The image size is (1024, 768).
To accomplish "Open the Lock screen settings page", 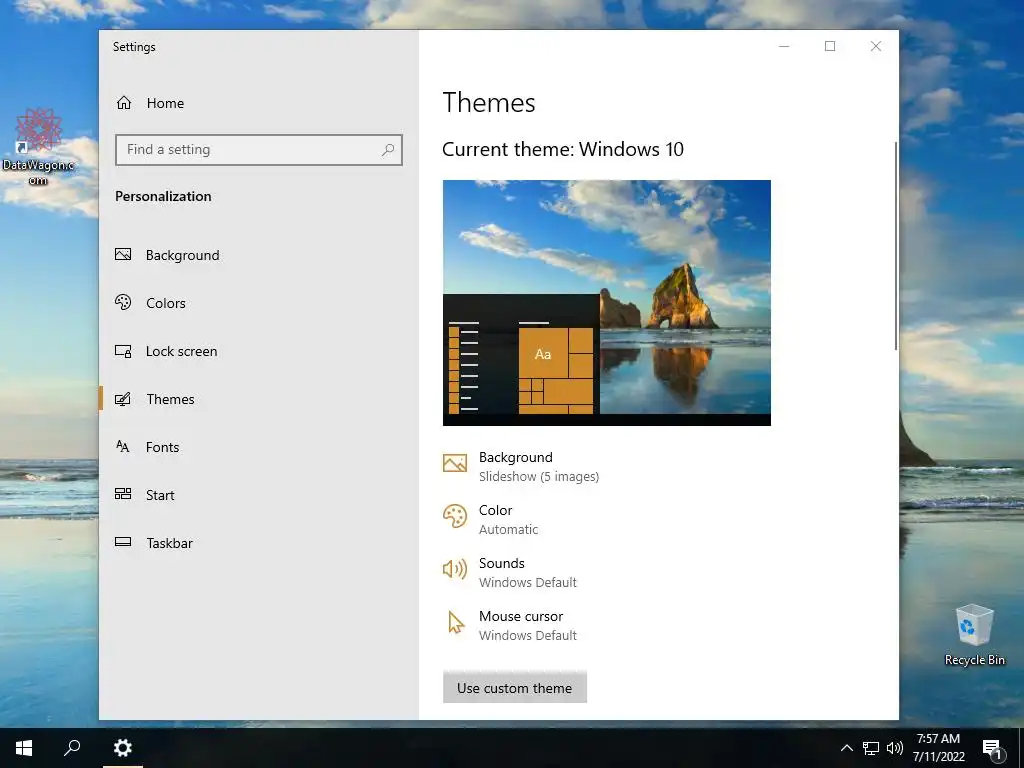I will [x=182, y=351].
